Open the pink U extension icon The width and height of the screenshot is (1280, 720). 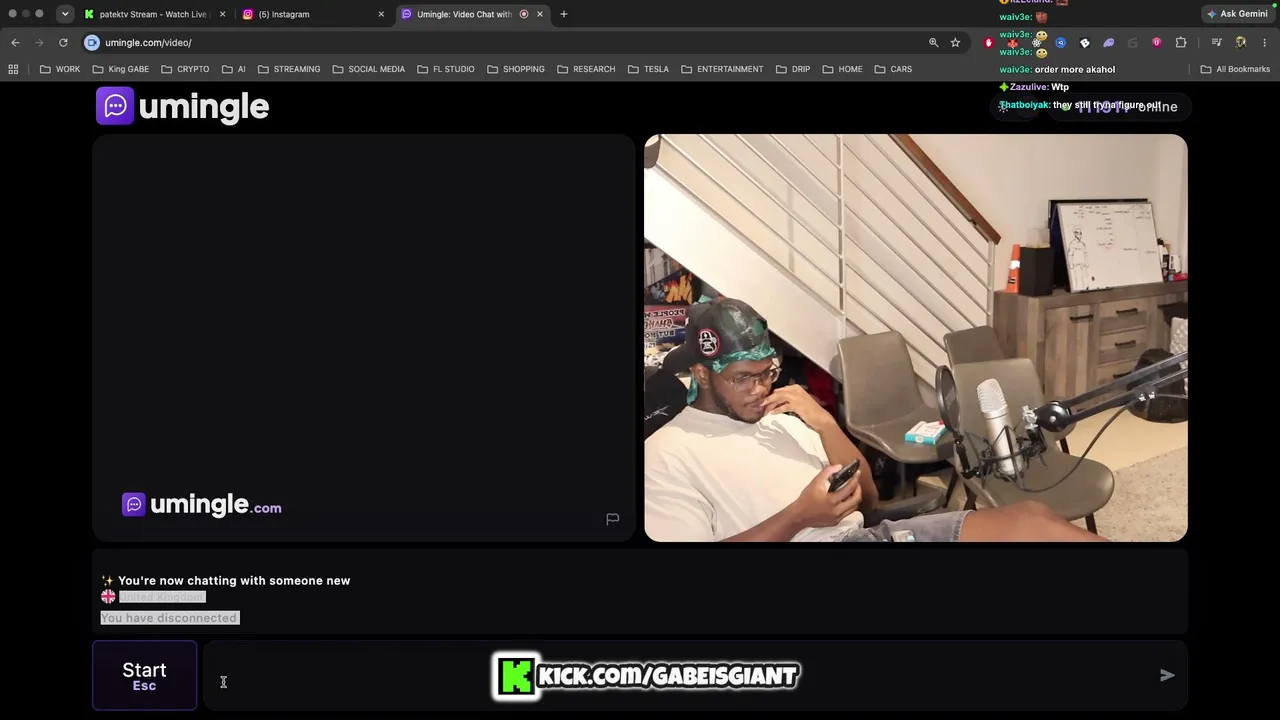pos(1156,42)
